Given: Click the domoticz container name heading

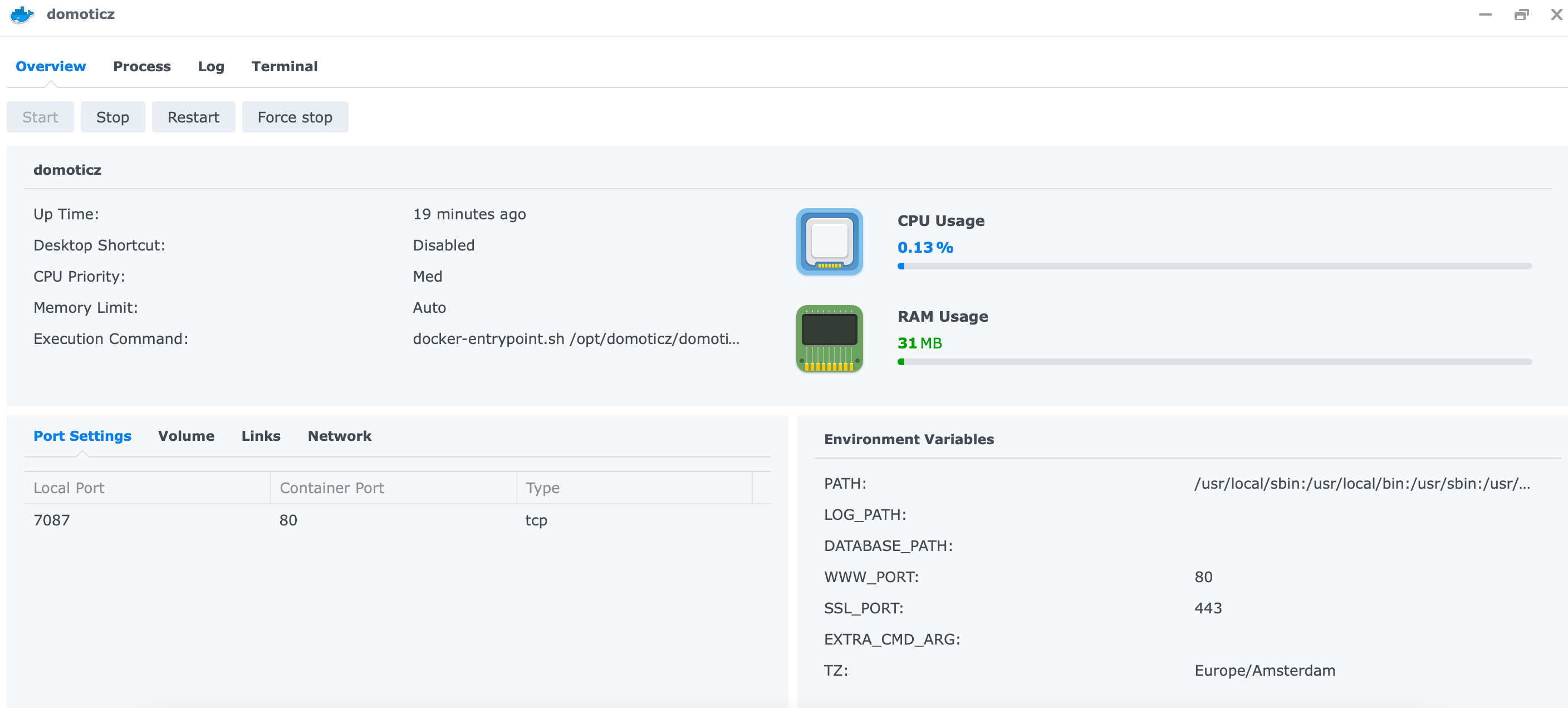Looking at the screenshot, I should coord(67,170).
